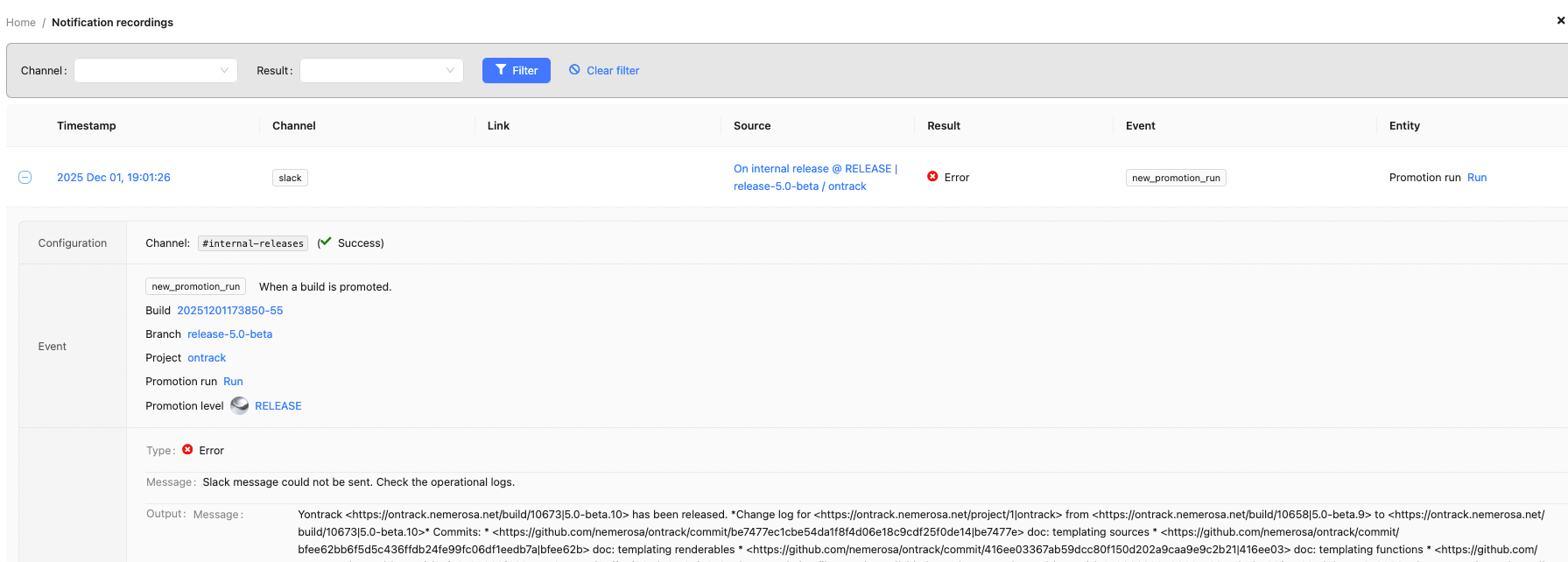Click the Entity column header
The width and height of the screenshot is (1568, 562).
[x=1404, y=125]
